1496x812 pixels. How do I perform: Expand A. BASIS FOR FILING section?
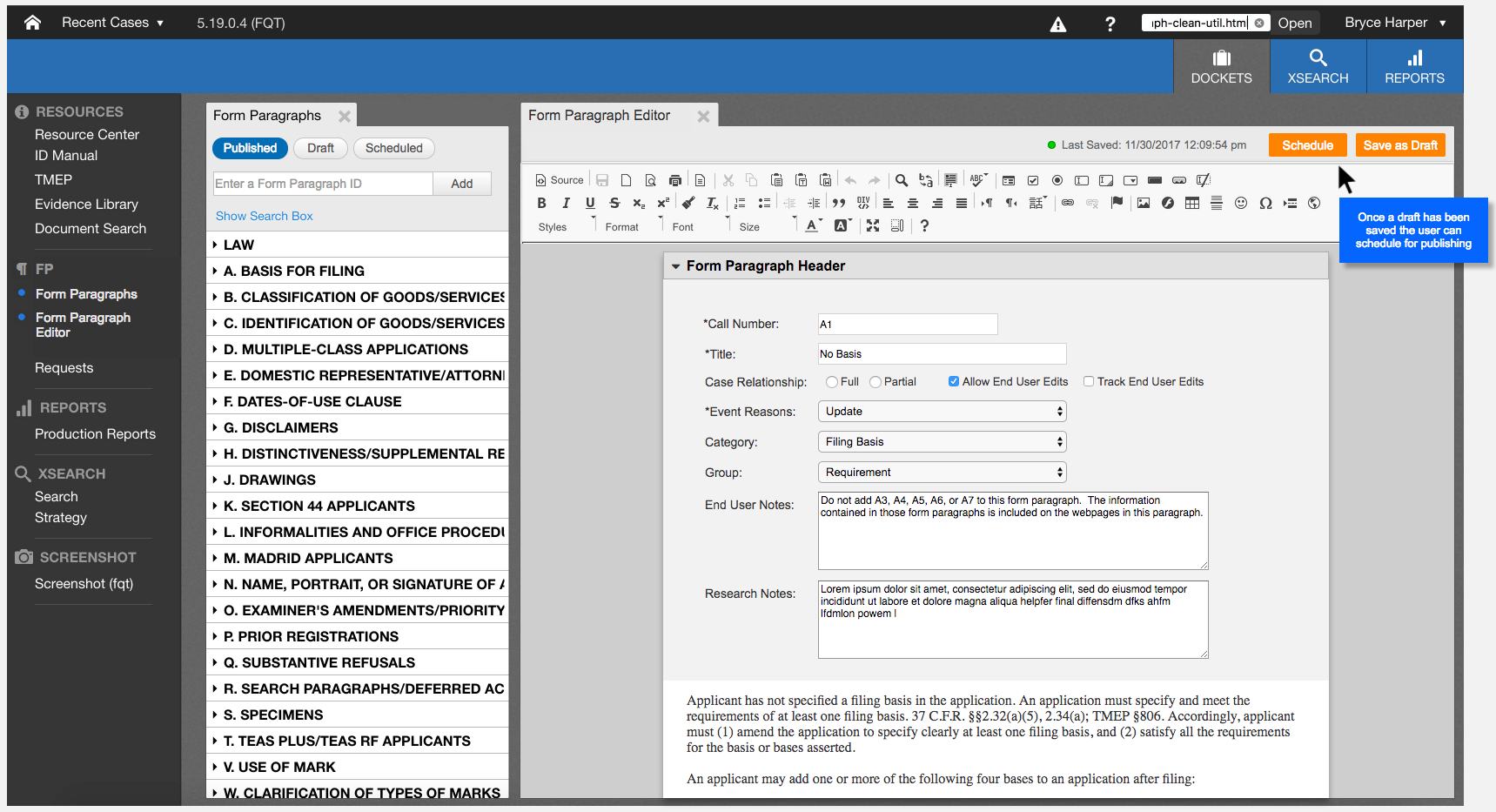(357, 271)
